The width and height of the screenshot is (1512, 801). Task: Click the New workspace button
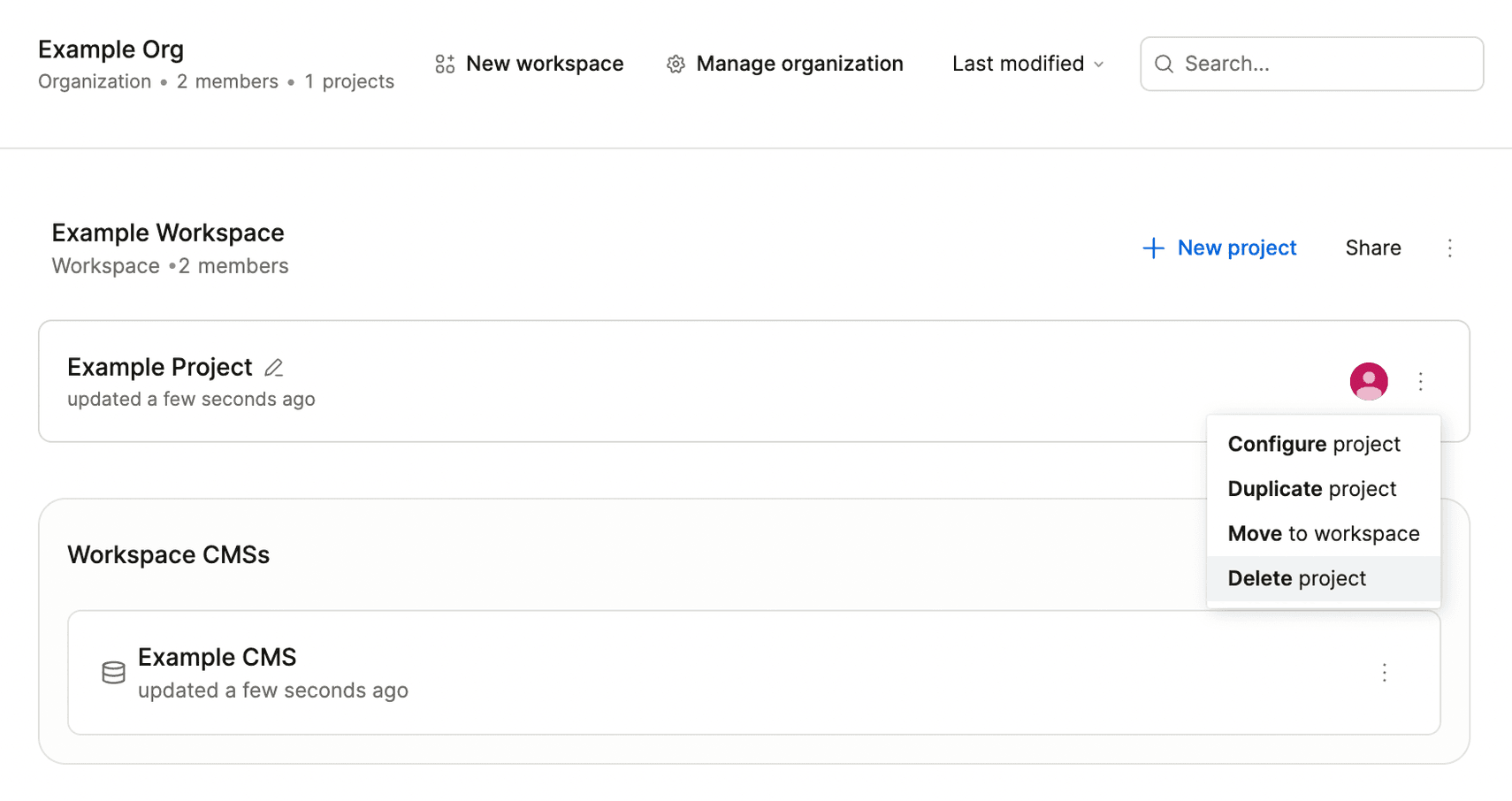click(544, 64)
